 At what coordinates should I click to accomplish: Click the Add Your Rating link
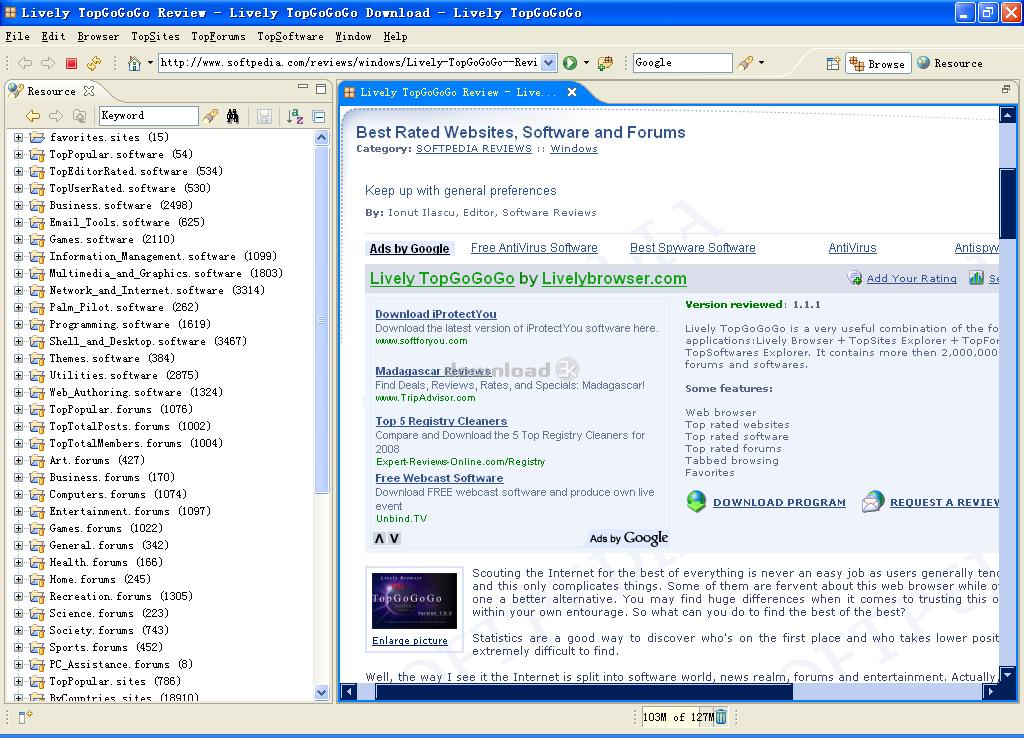(x=911, y=279)
